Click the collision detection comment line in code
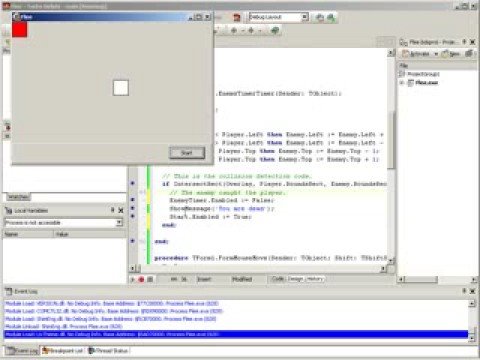This screenshot has width=480, height=360. (x=237, y=176)
